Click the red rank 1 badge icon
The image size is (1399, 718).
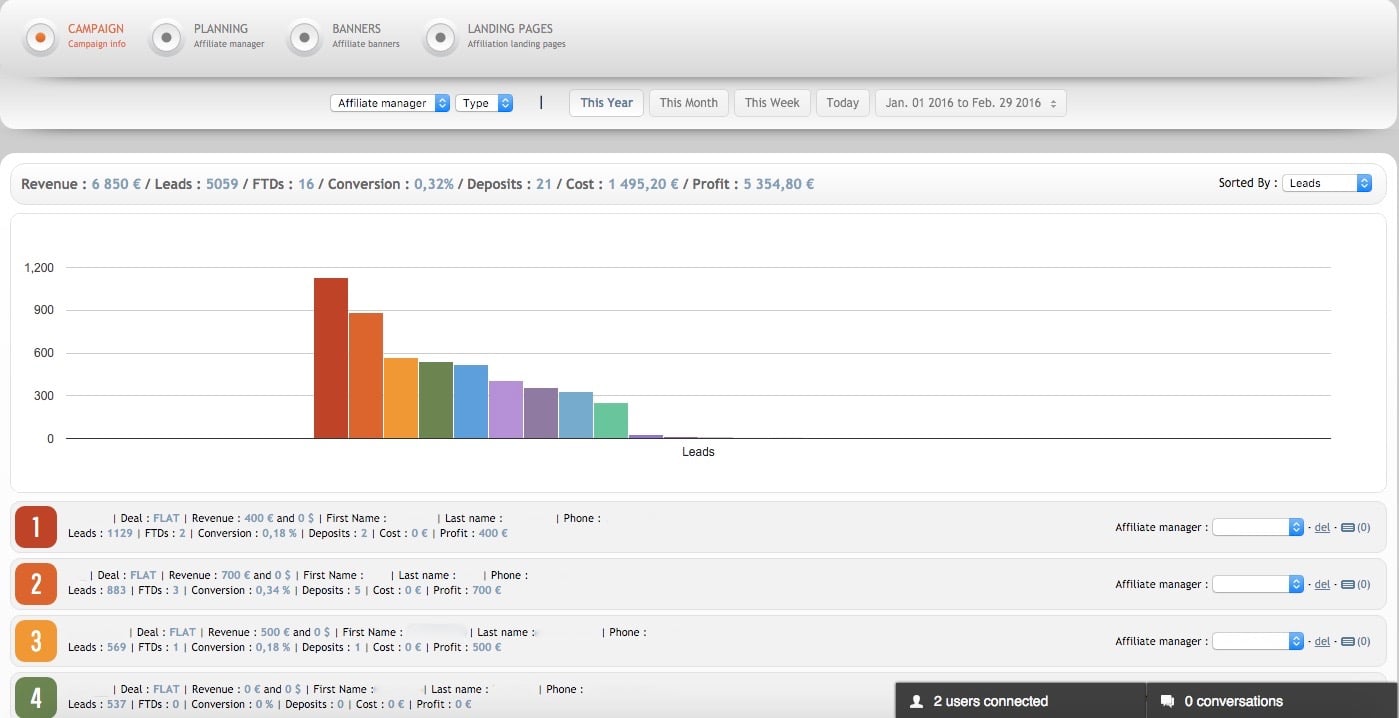pyautogui.click(x=36, y=527)
